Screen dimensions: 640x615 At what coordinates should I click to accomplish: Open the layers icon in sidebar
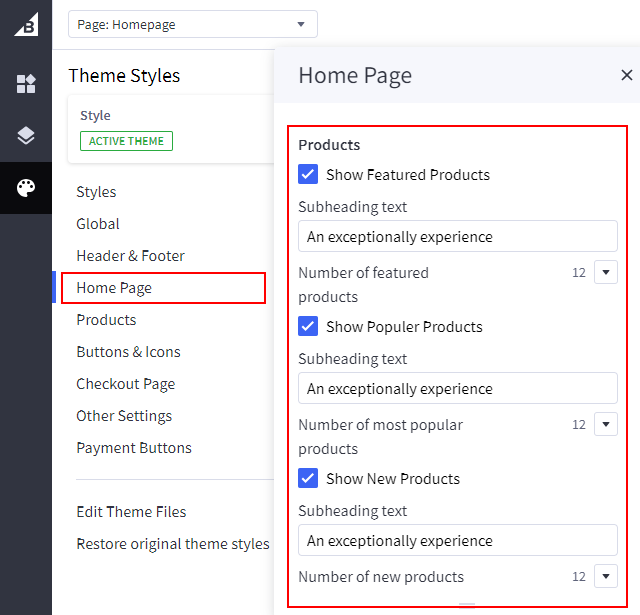click(x=26, y=136)
